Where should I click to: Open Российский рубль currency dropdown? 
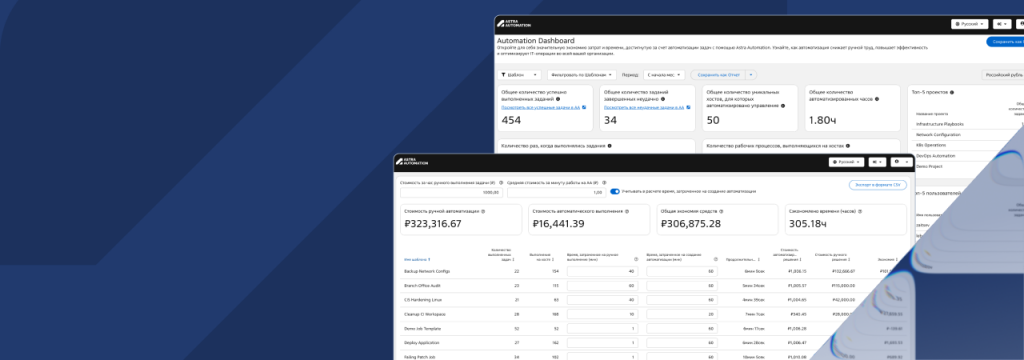pyautogui.click(x=1003, y=75)
